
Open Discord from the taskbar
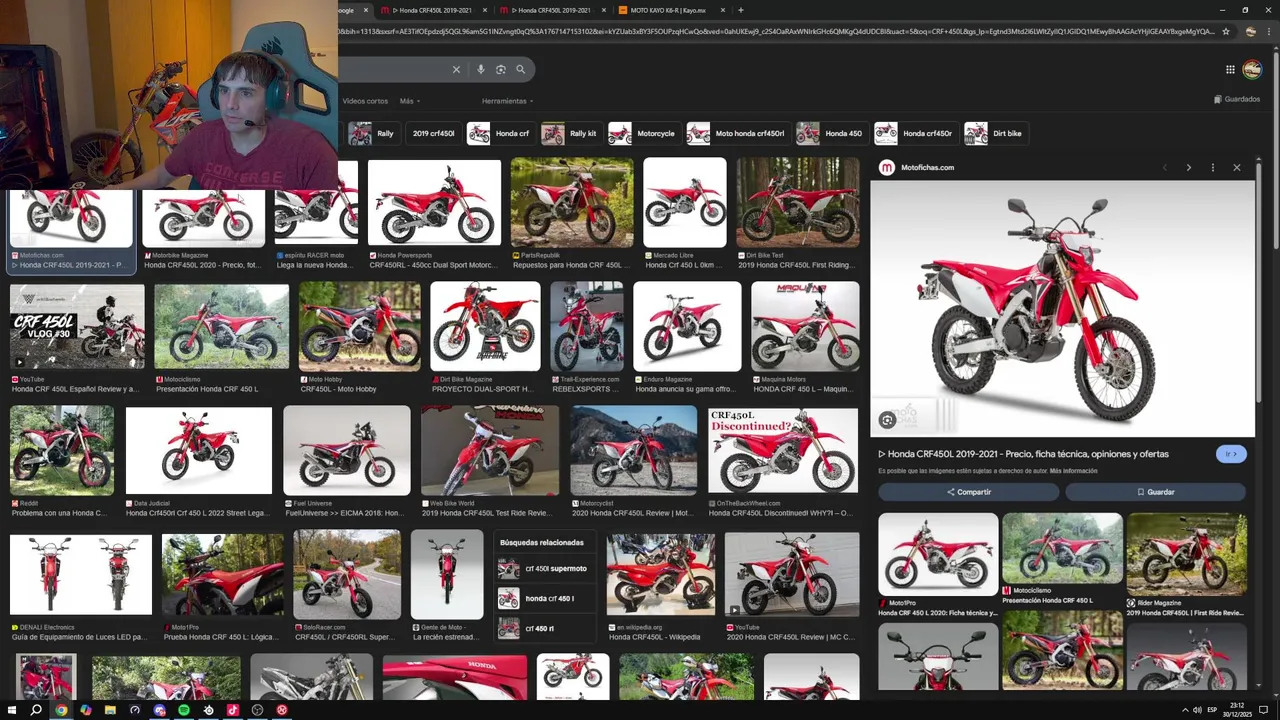click(160, 710)
